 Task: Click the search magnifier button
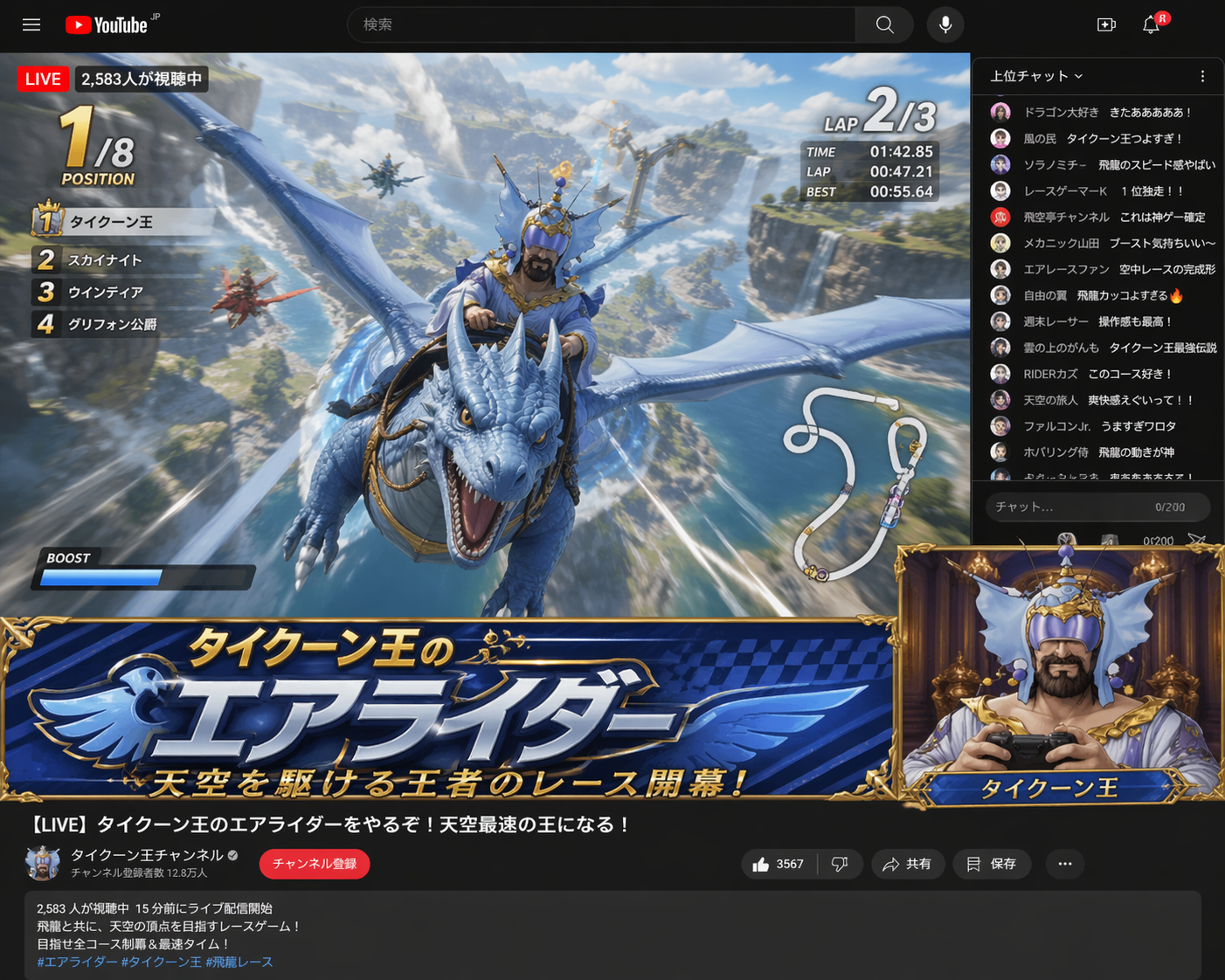(884, 24)
